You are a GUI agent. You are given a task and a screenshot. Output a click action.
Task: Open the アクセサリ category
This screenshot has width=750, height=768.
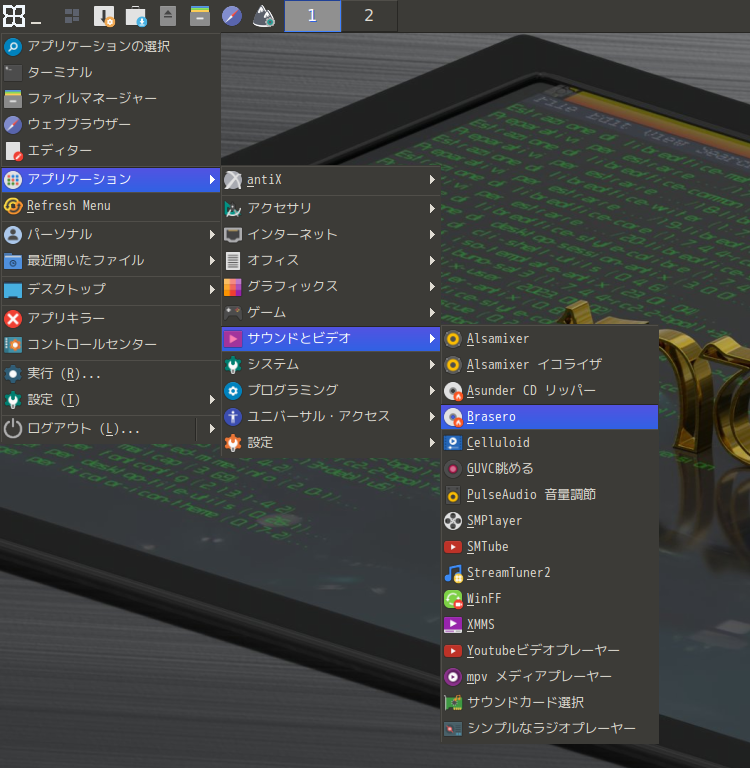(x=331, y=208)
